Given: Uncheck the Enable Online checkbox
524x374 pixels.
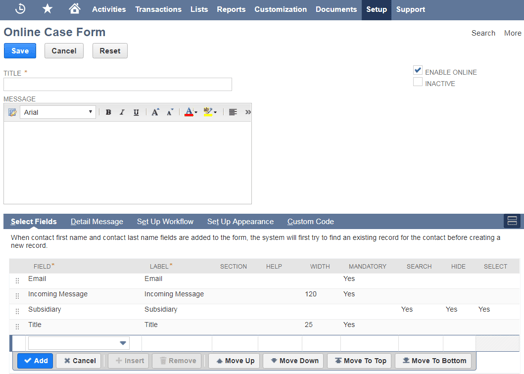Looking at the screenshot, I should pos(418,70).
